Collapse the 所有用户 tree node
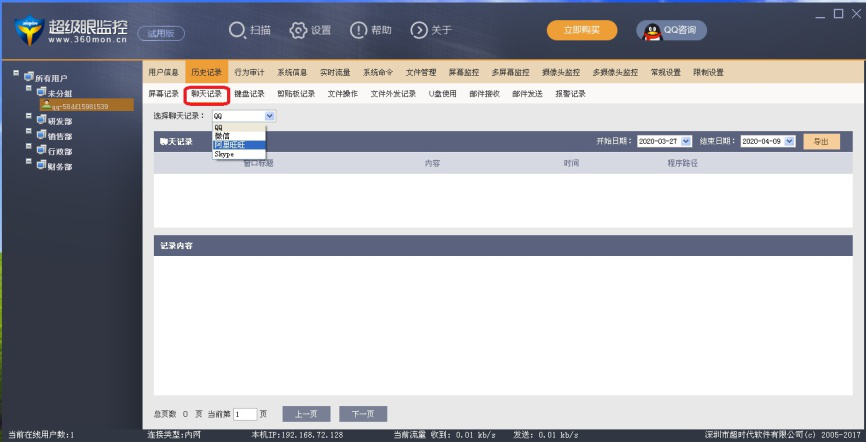The image size is (866, 442). point(16,73)
